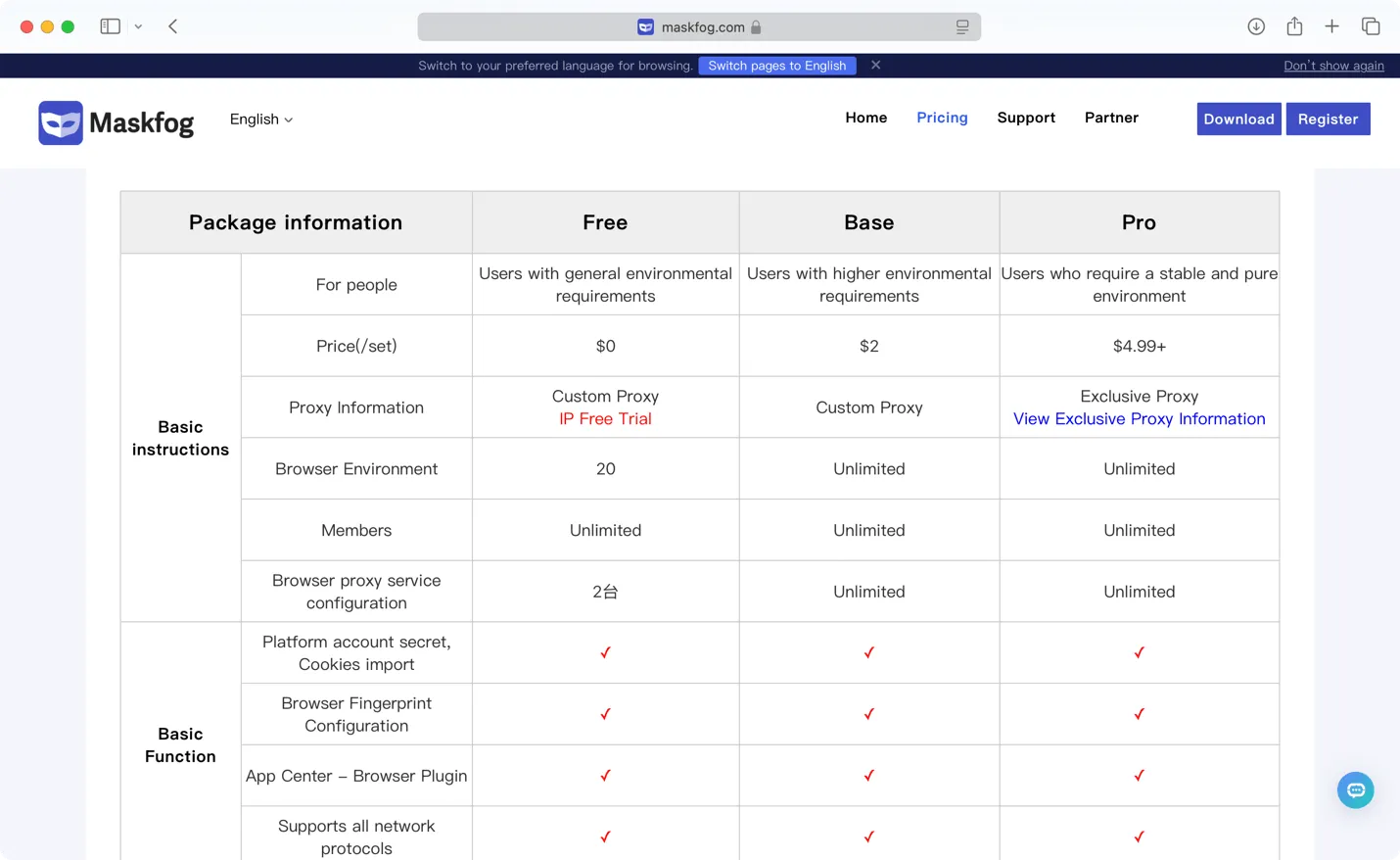Click the Maskfog logo

(115, 122)
